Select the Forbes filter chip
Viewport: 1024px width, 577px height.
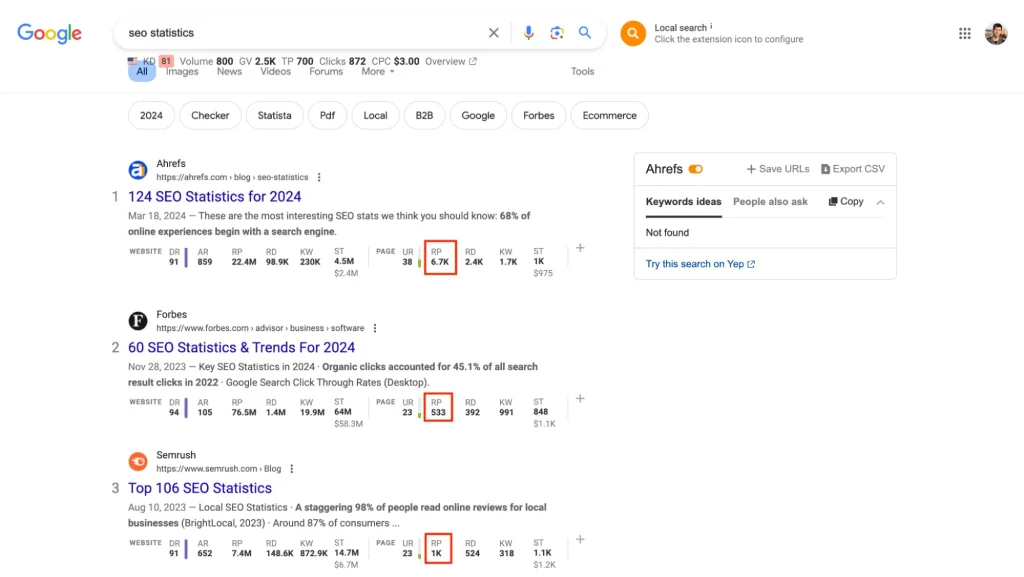pos(539,116)
